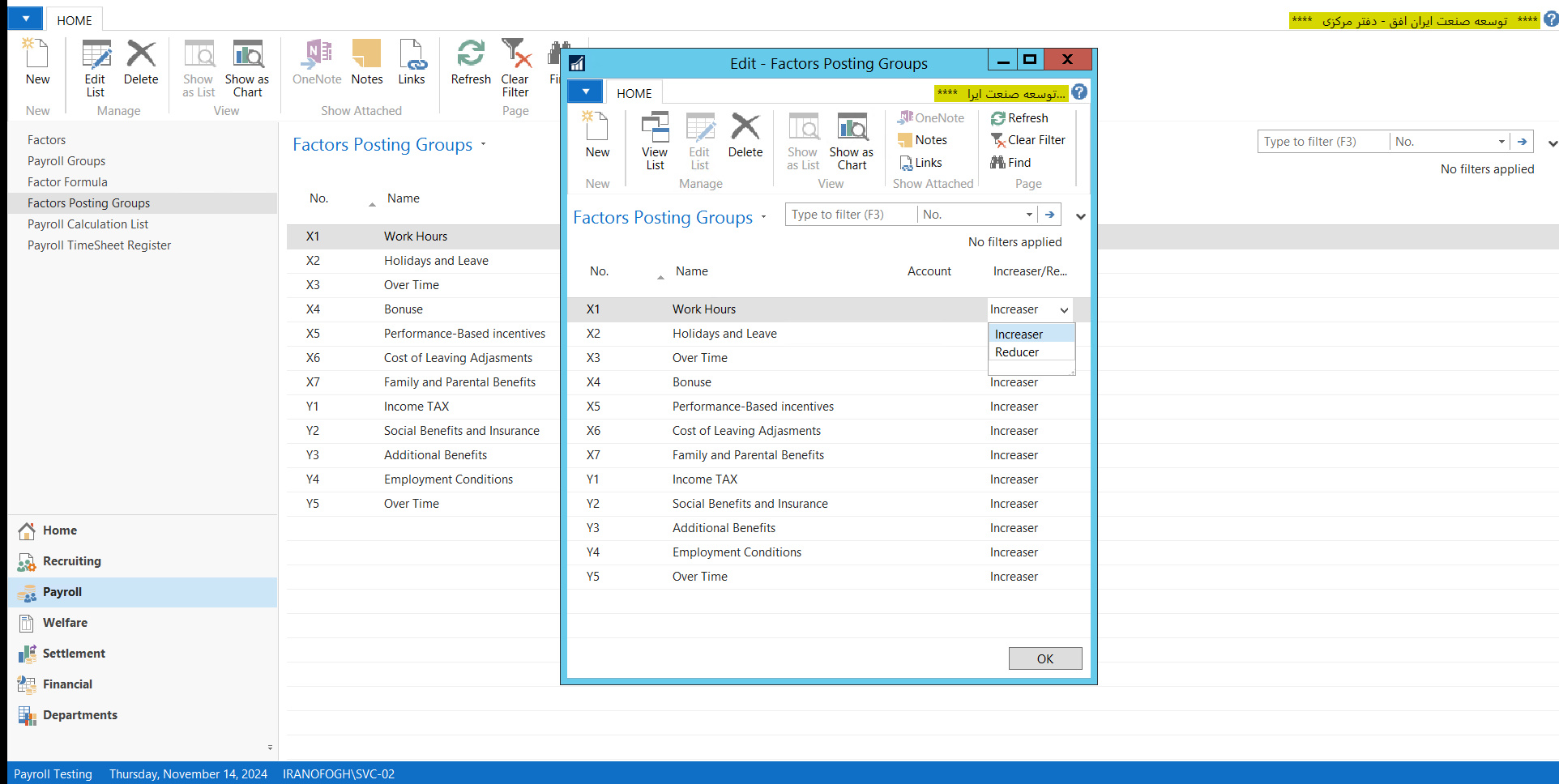Select Increaser option in dropdown list
Image resolution: width=1559 pixels, height=784 pixels.
pos(1031,334)
